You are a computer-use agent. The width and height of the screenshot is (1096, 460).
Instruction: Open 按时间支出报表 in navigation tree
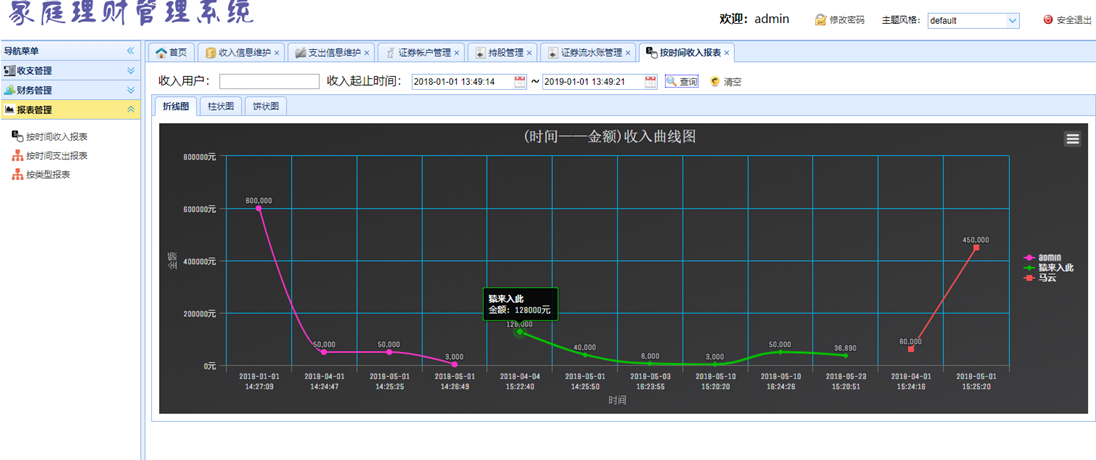[x=57, y=156]
